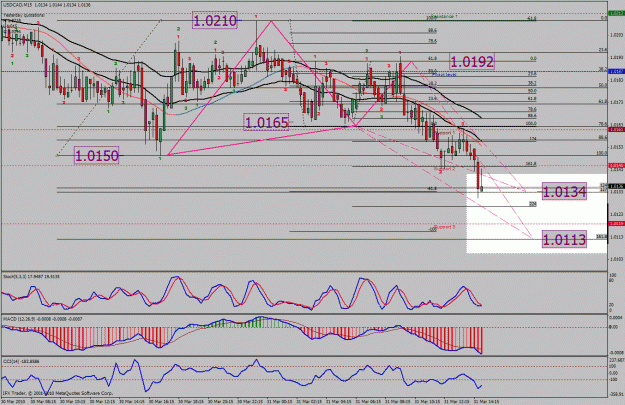Click the 31 Mar 00:15 time axis label
The image size is (625, 405).
(279, 401)
